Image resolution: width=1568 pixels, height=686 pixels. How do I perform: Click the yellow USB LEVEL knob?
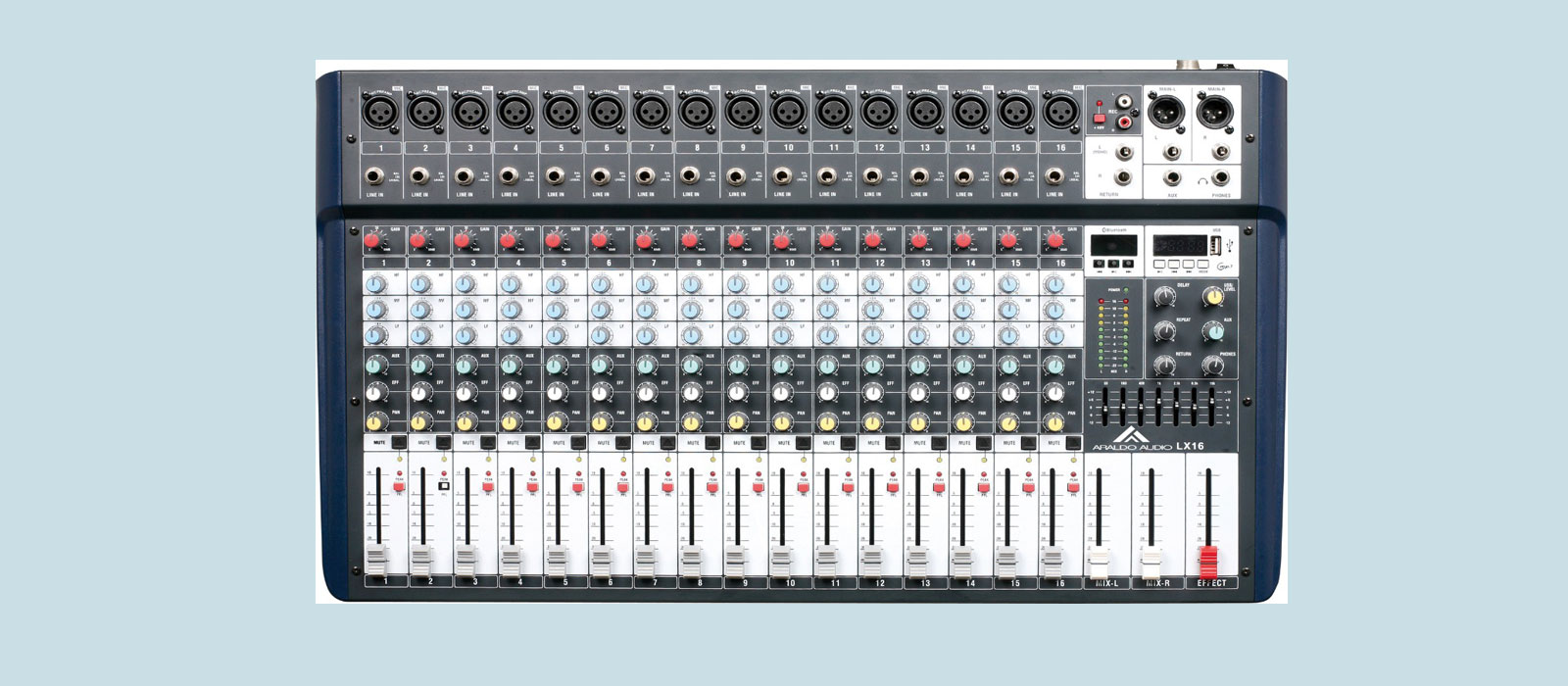(1214, 296)
